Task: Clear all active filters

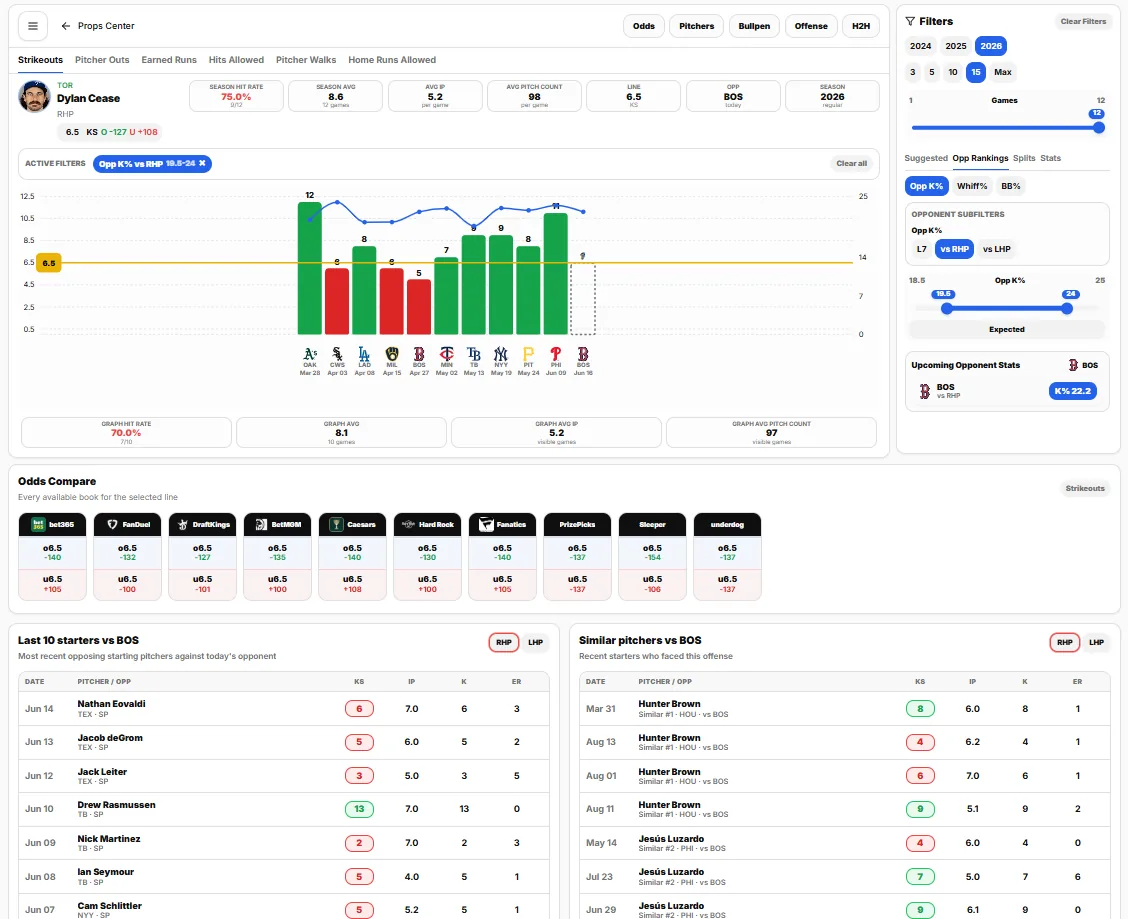Action: click(852, 163)
